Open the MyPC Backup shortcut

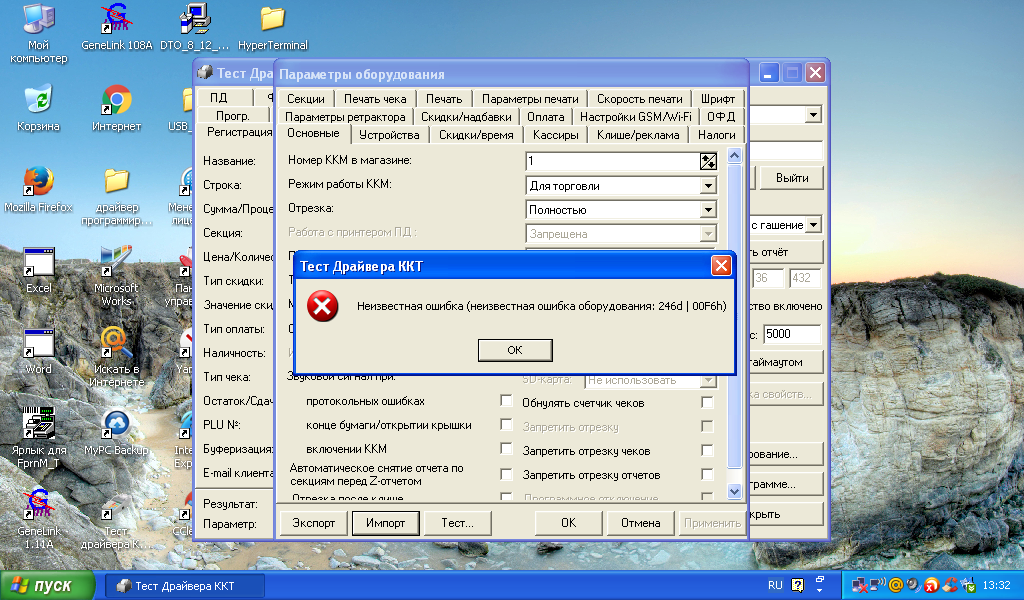coord(116,426)
